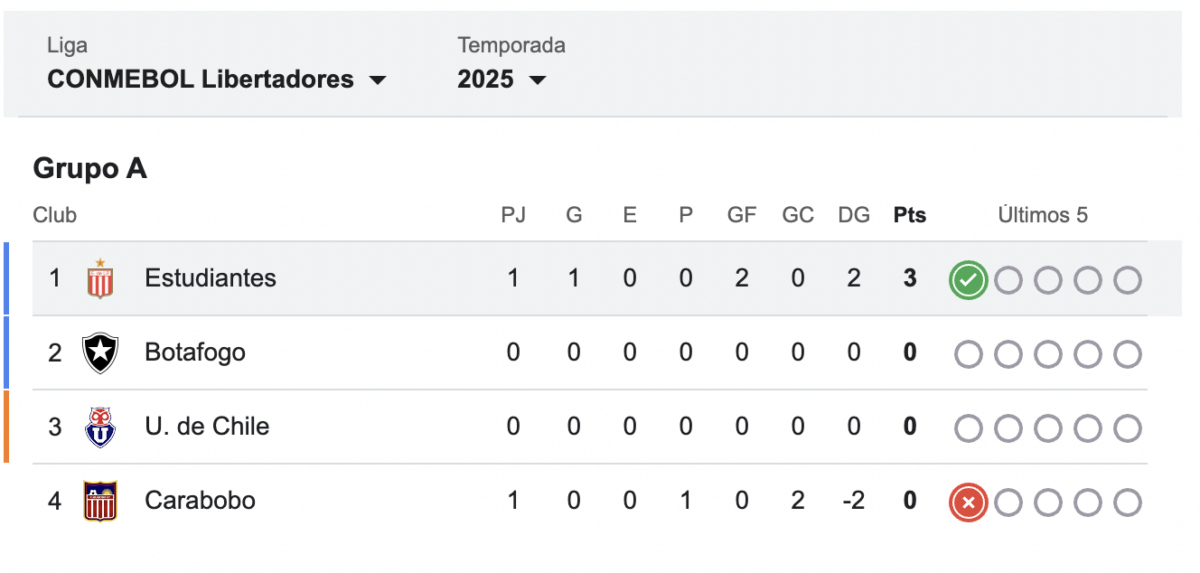Image resolution: width=1200 pixels, height=573 pixels.
Task: Click the Botafogo star shield crest
Action: 100,353
